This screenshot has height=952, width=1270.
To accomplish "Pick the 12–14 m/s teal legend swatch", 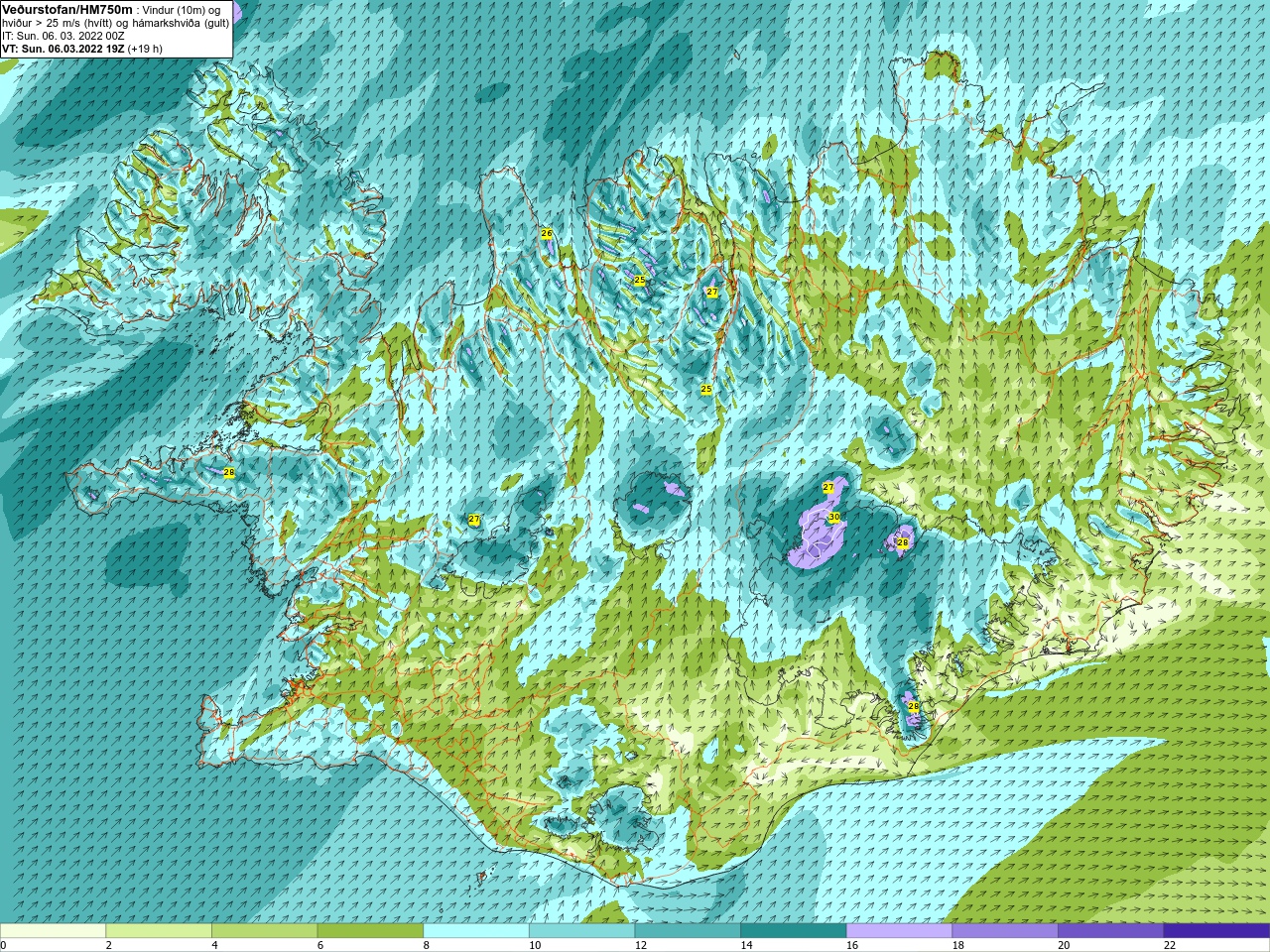I will (688, 931).
